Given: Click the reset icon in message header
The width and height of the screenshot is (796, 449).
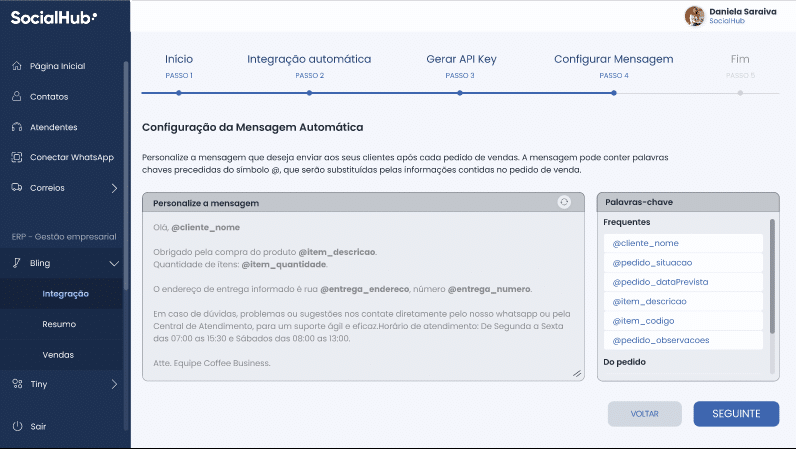Looking at the screenshot, I should (564, 202).
